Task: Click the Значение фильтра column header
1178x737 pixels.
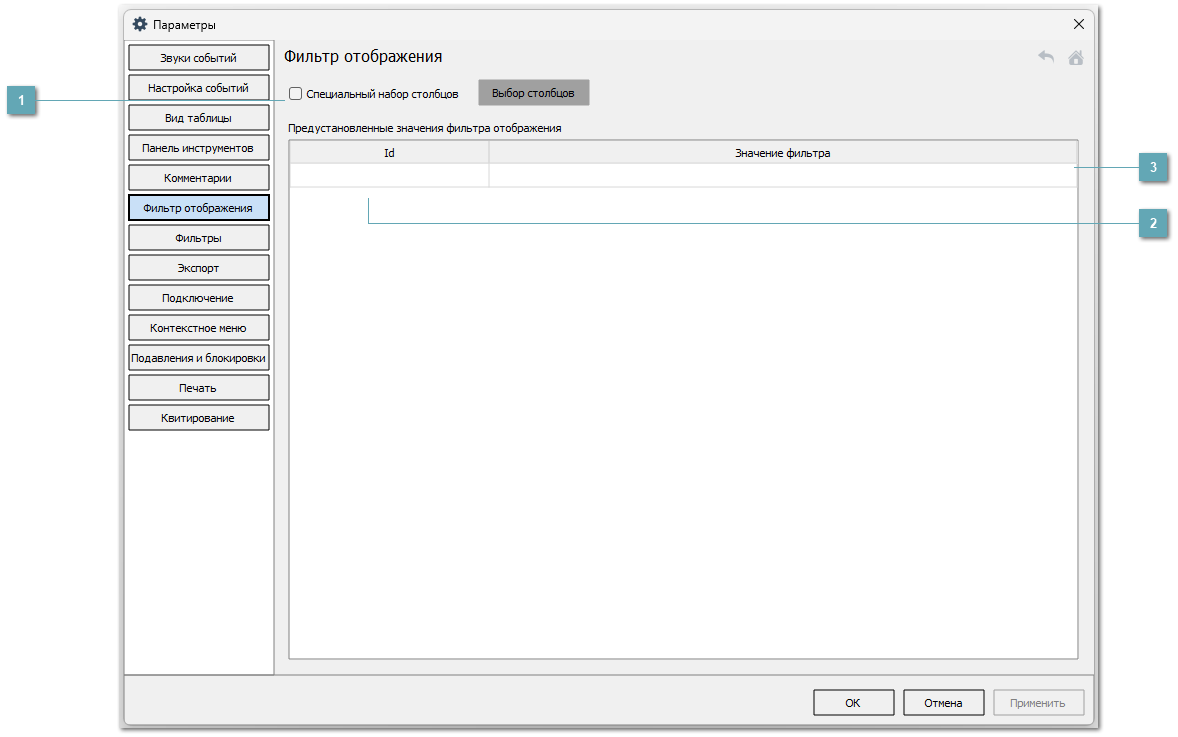Action: (x=782, y=153)
